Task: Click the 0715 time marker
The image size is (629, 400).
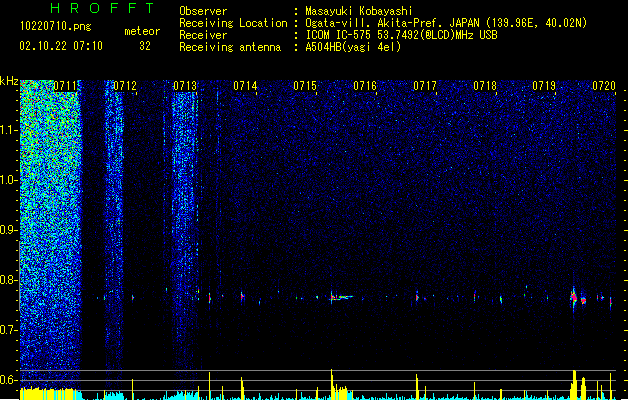Action: pyautogui.click(x=305, y=86)
